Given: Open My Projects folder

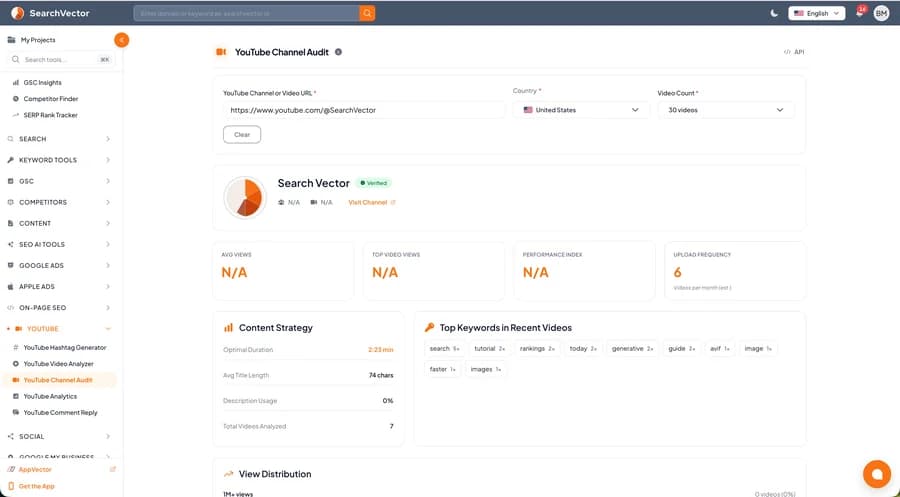Looking at the screenshot, I should point(32,40).
